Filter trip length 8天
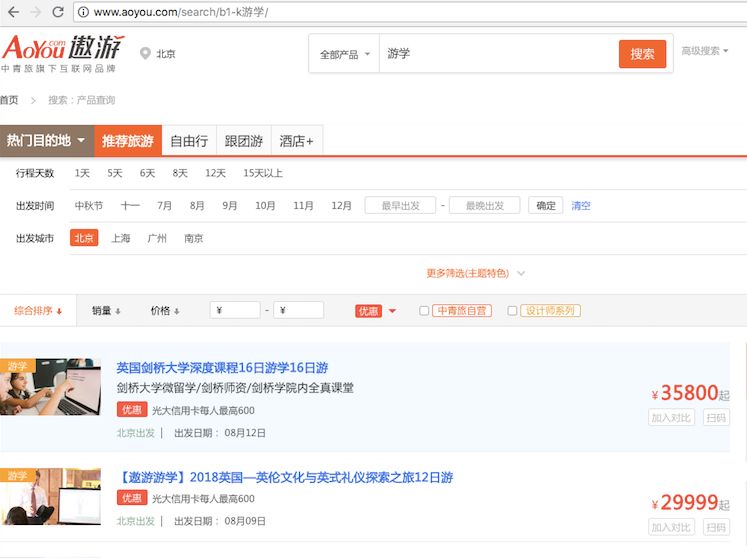The width and height of the screenshot is (747, 558). (180, 173)
